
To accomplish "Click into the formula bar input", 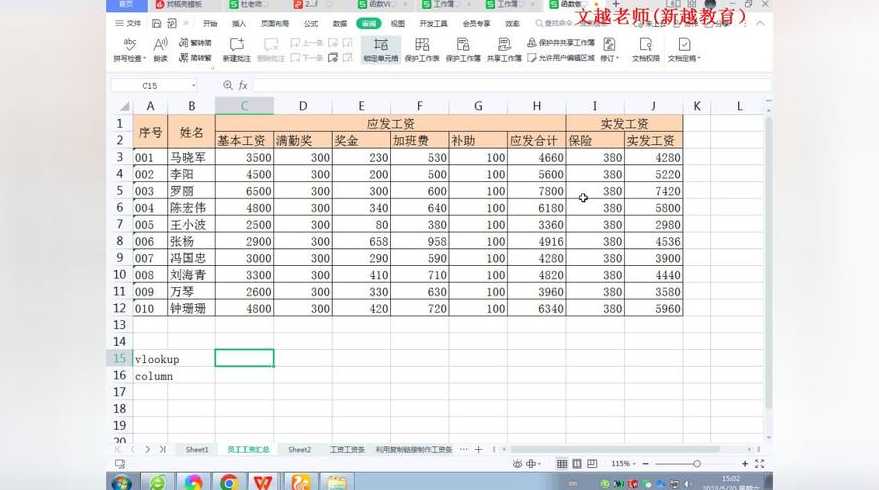I will (x=512, y=85).
